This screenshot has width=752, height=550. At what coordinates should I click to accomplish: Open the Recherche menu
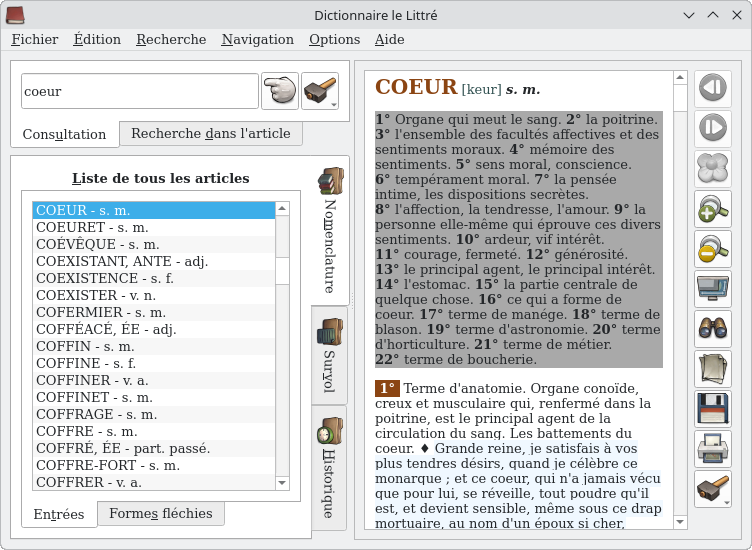click(171, 39)
